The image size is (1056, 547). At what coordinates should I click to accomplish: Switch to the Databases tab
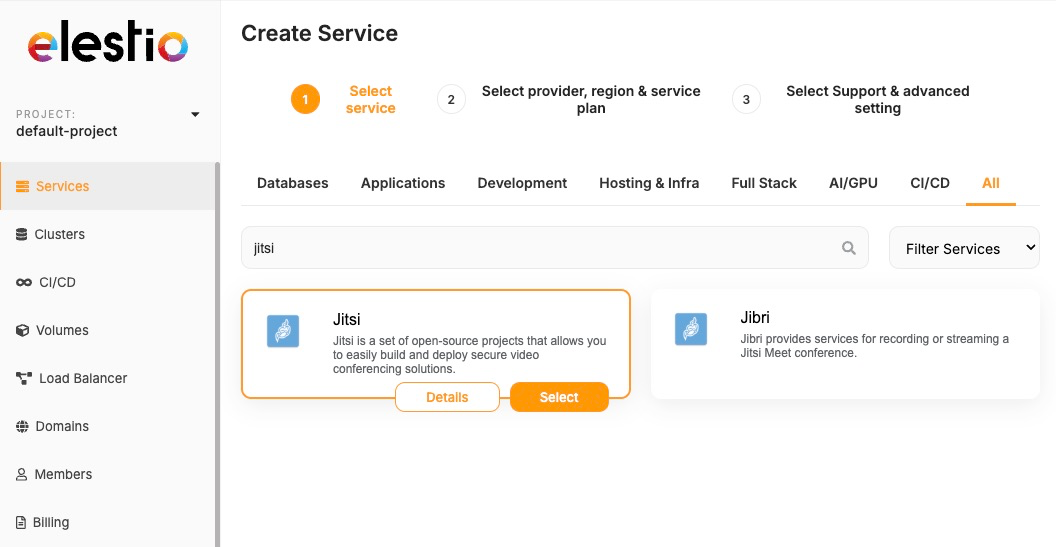(293, 183)
